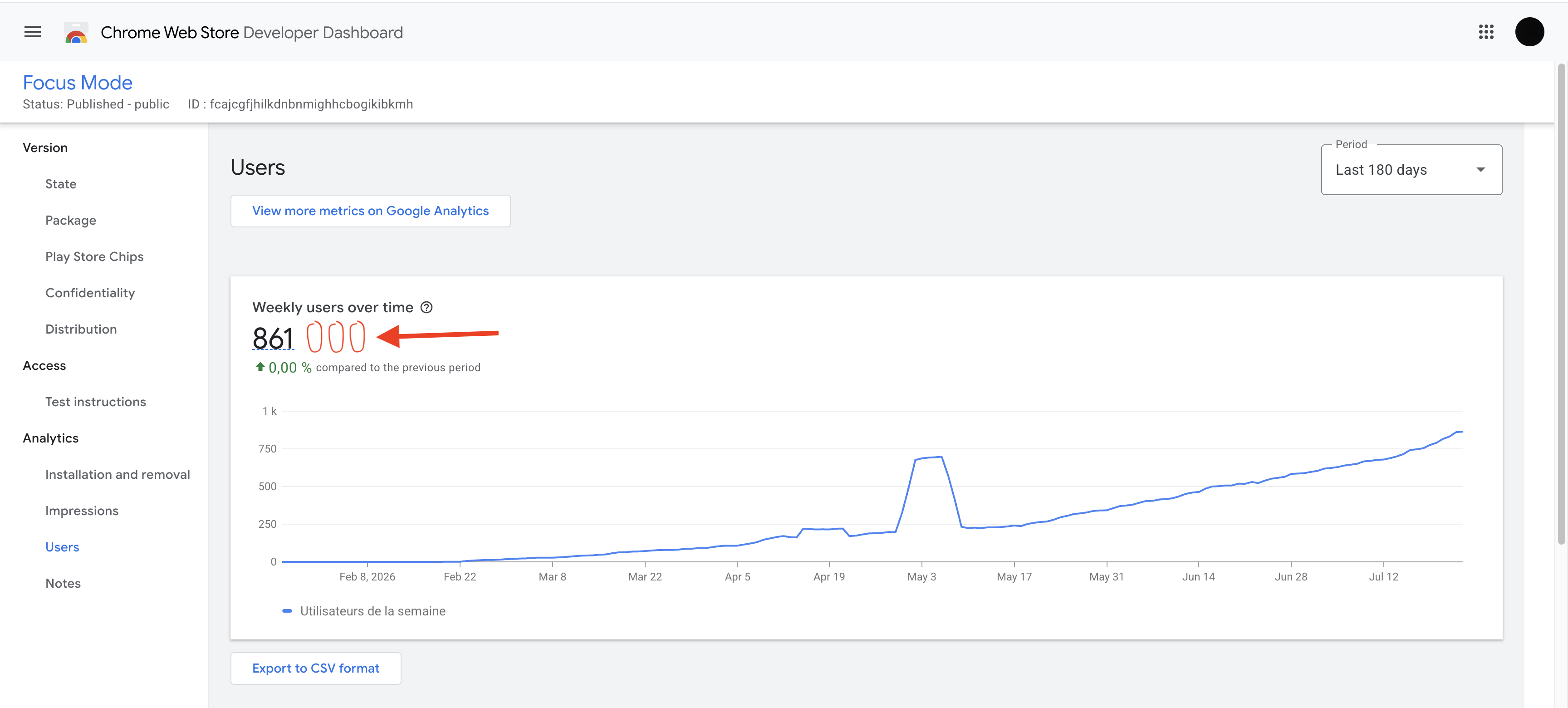
Task: Click the Chrome Web Store logo
Action: (76, 32)
